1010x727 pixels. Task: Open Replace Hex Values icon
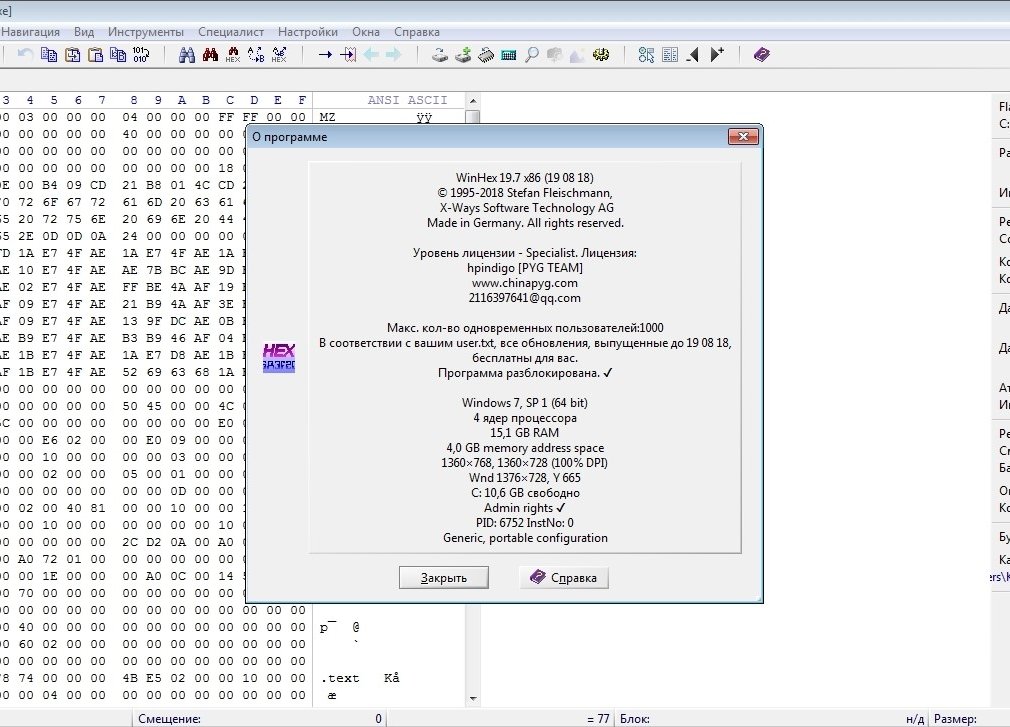[279, 55]
